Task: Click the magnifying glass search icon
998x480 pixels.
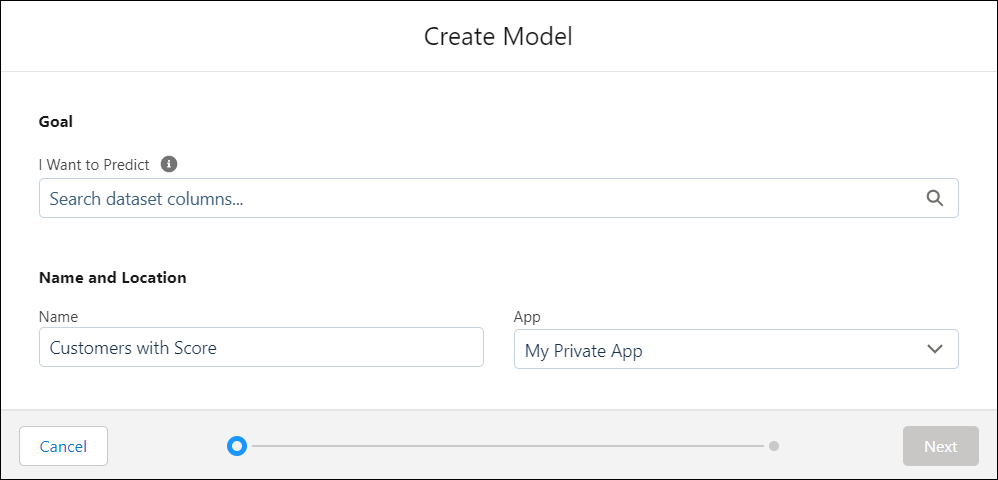Action: coord(934,198)
